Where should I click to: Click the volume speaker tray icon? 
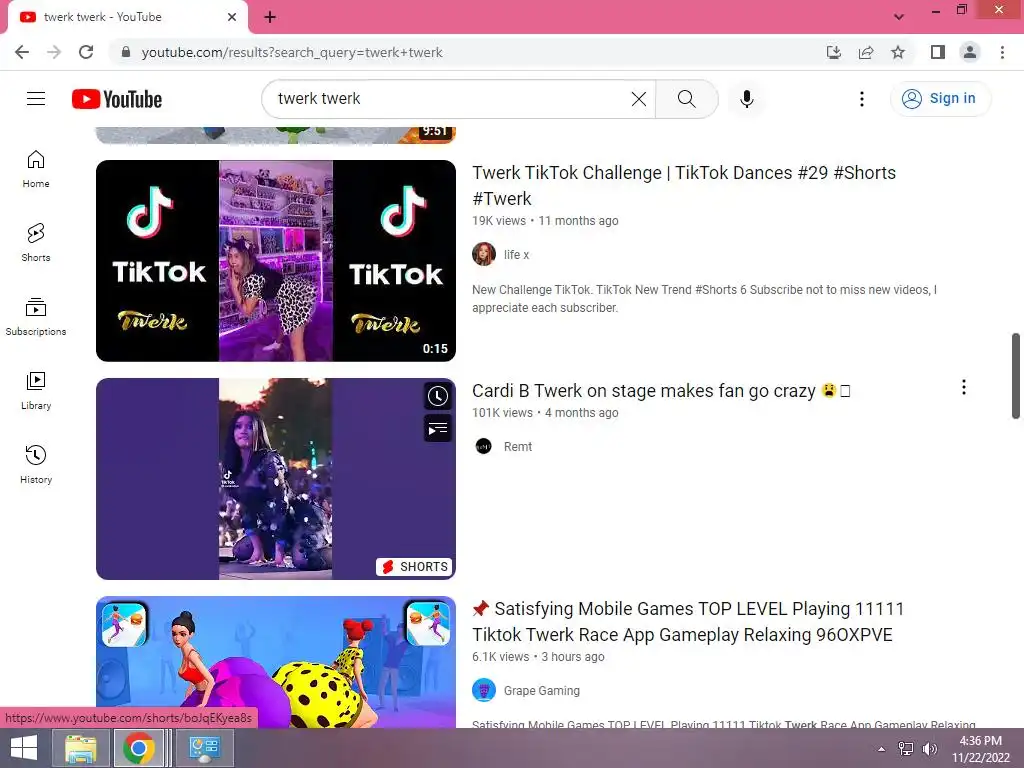tap(930, 749)
